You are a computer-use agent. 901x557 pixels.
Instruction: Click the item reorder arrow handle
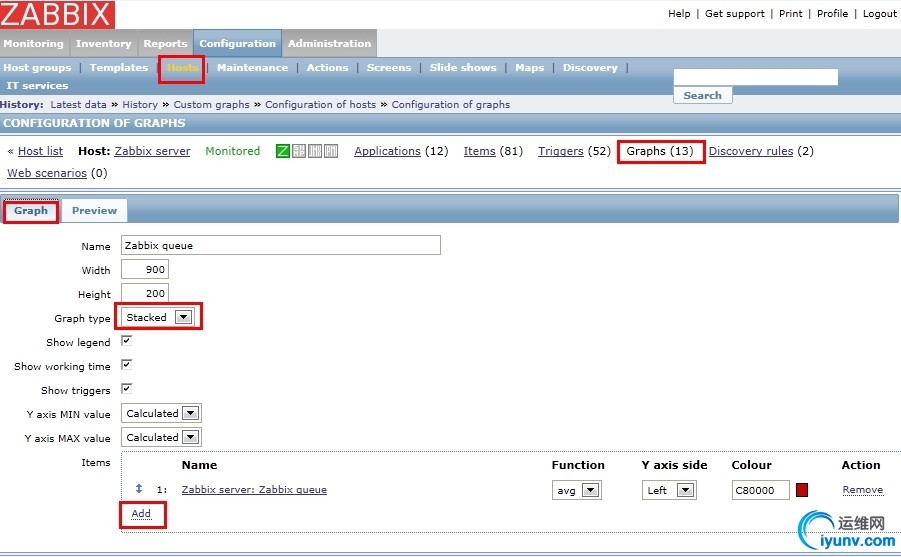(x=138, y=489)
